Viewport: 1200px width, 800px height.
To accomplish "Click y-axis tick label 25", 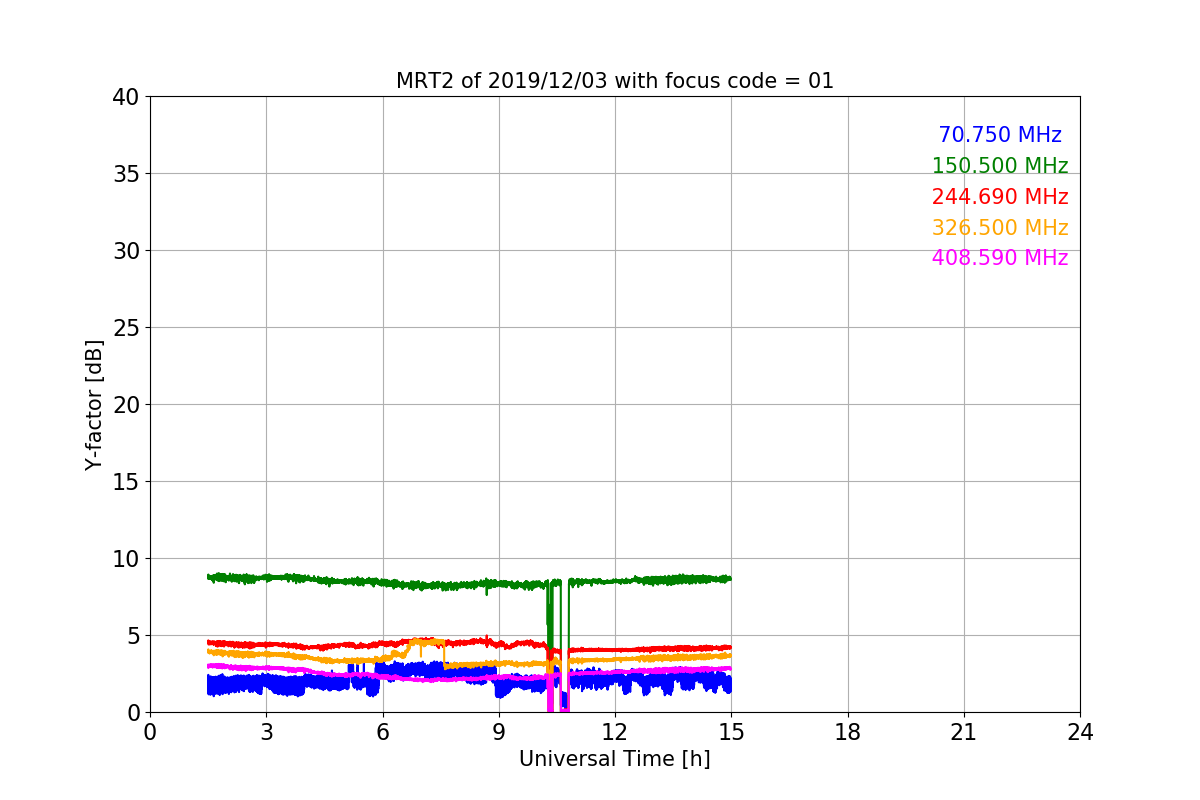I will (x=126, y=328).
